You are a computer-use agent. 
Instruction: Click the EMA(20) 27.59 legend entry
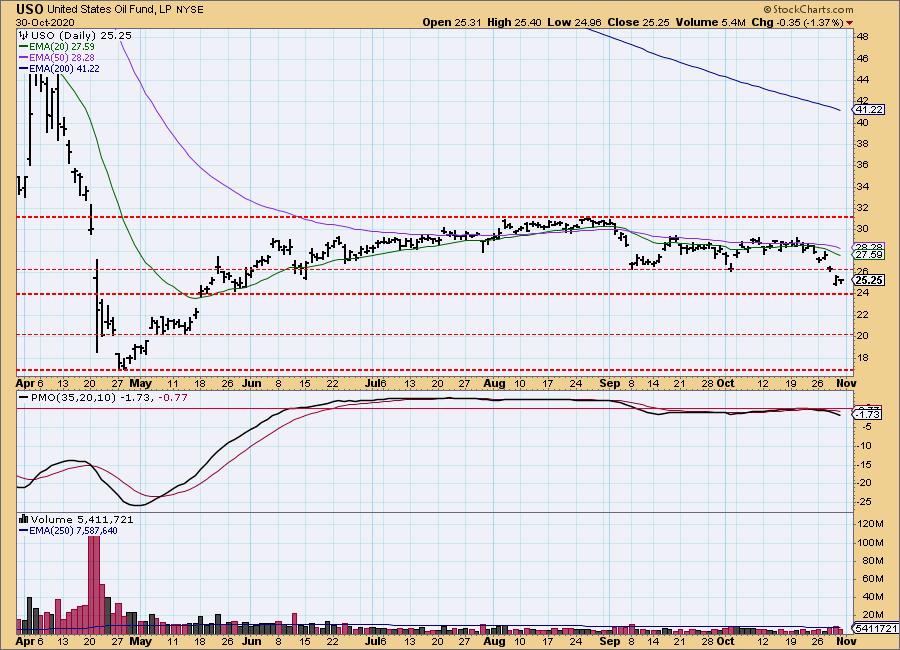(x=57, y=47)
